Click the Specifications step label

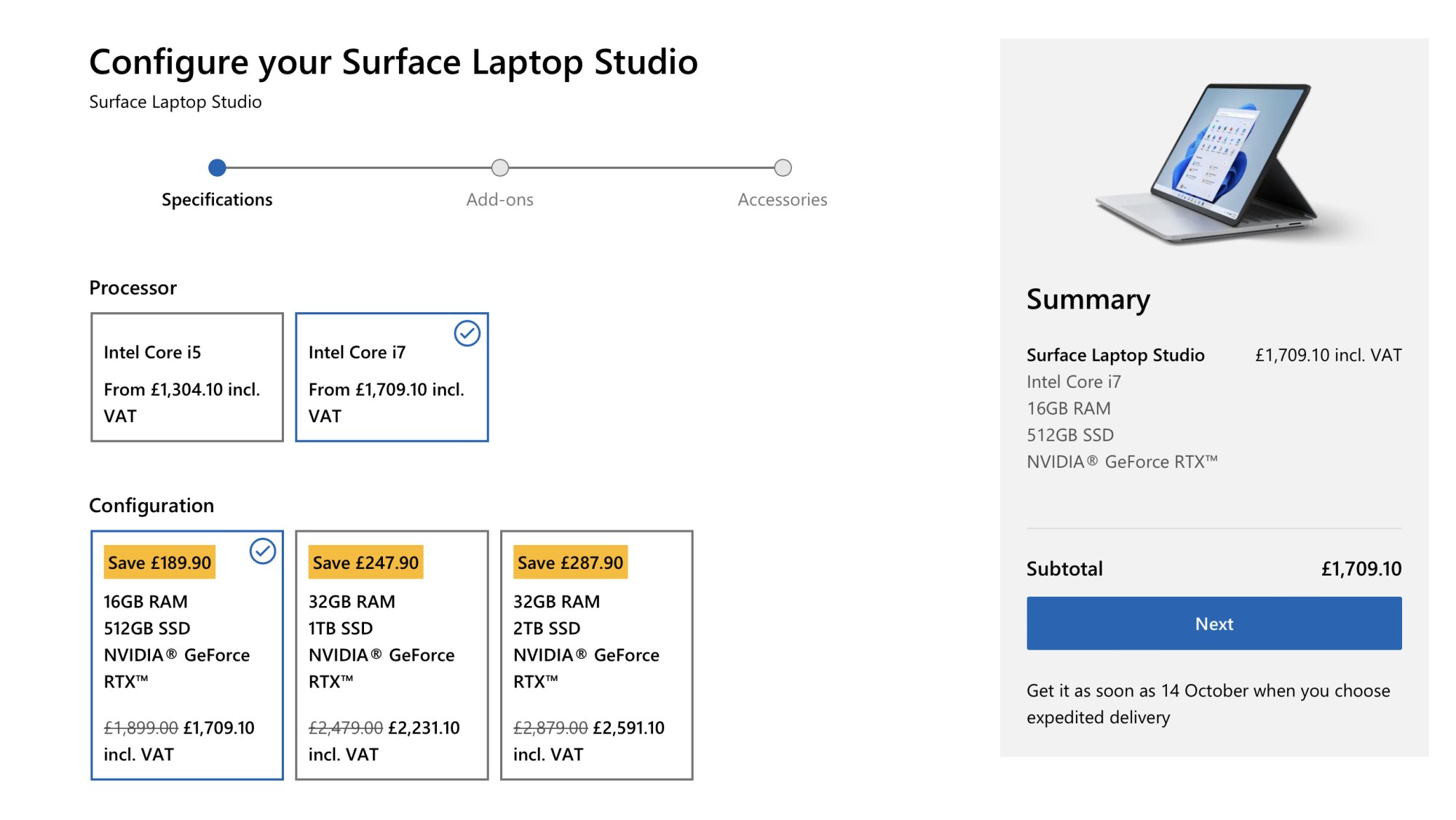[x=217, y=199]
